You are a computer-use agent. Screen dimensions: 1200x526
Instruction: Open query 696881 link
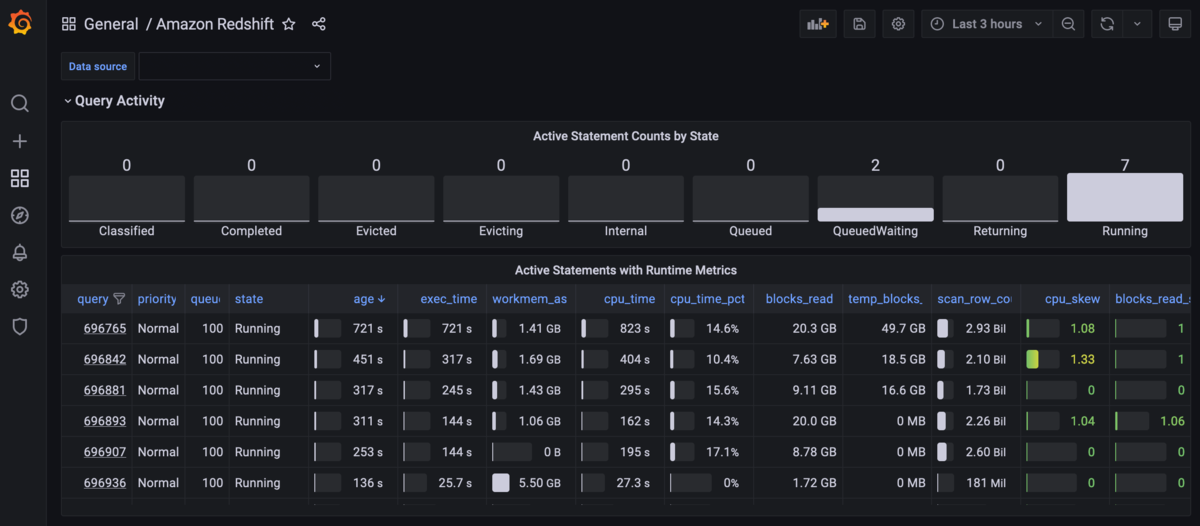click(x=105, y=390)
